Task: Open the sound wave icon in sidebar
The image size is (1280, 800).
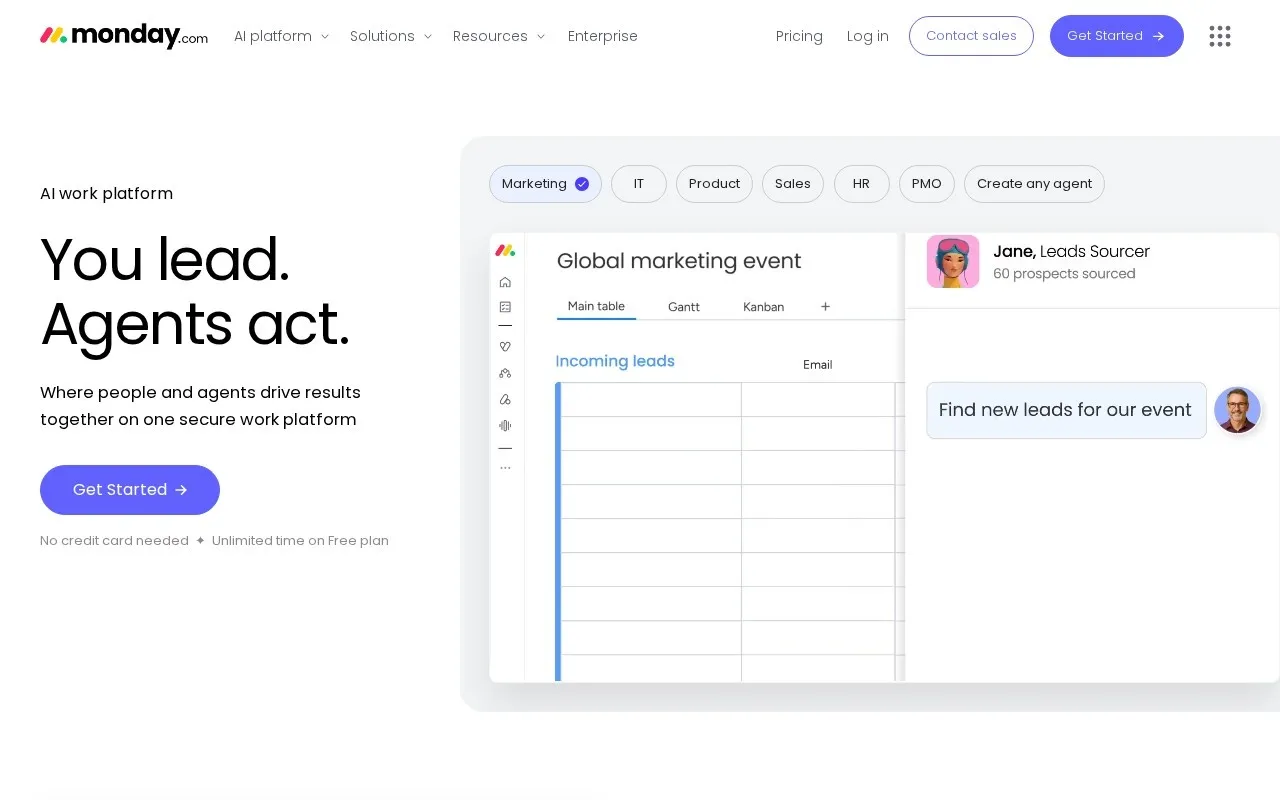Action: (x=505, y=425)
